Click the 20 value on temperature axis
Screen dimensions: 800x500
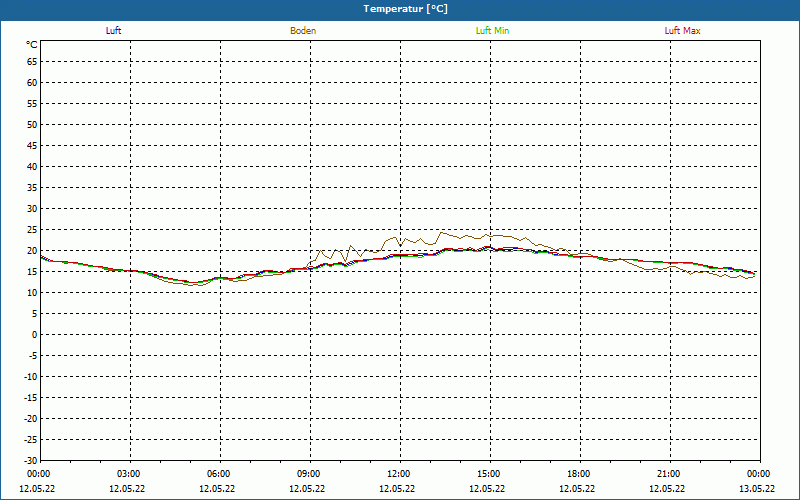pyautogui.click(x=32, y=251)
